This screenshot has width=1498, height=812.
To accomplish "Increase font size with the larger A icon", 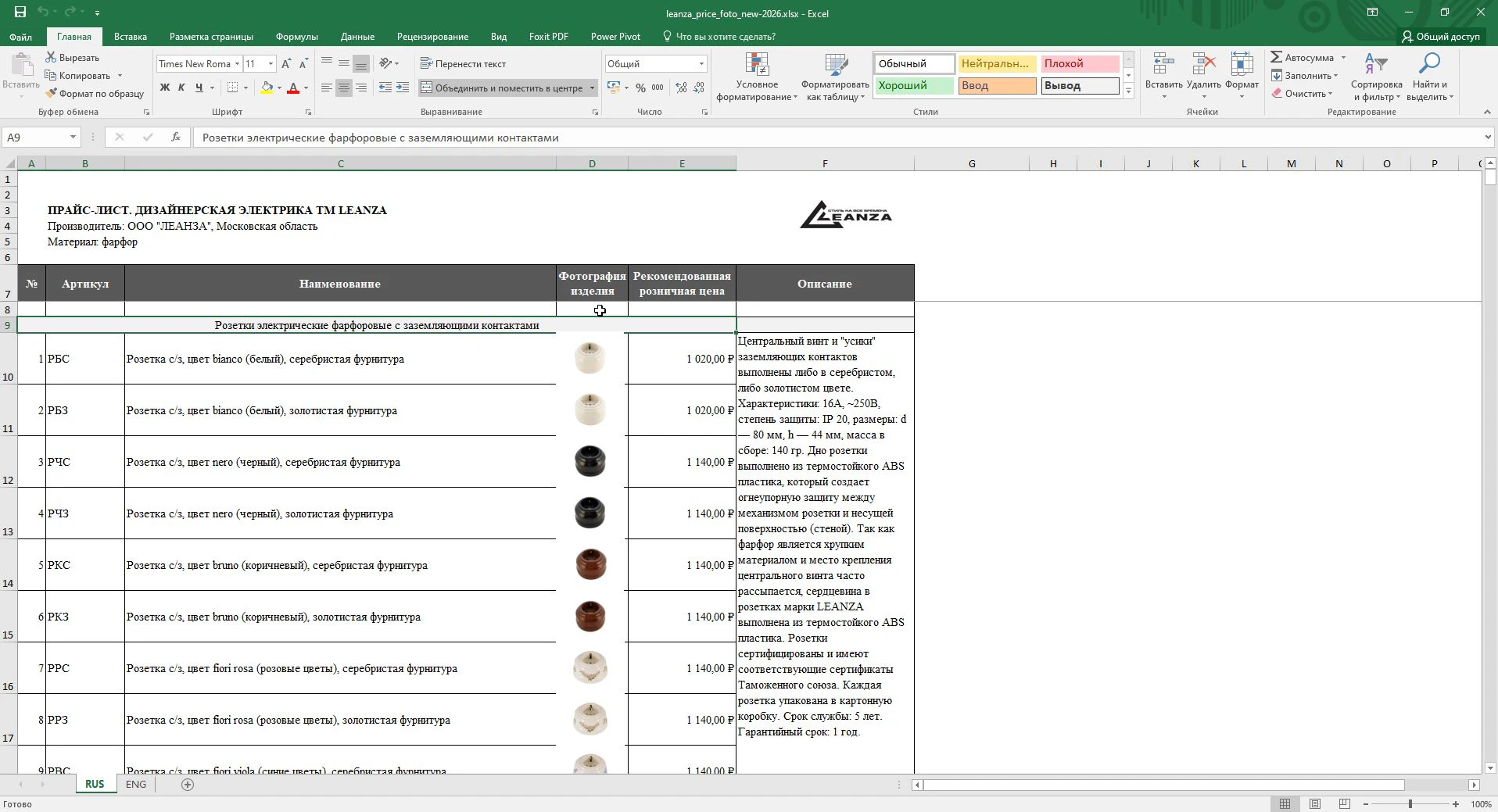I will (x=286, y=64).
